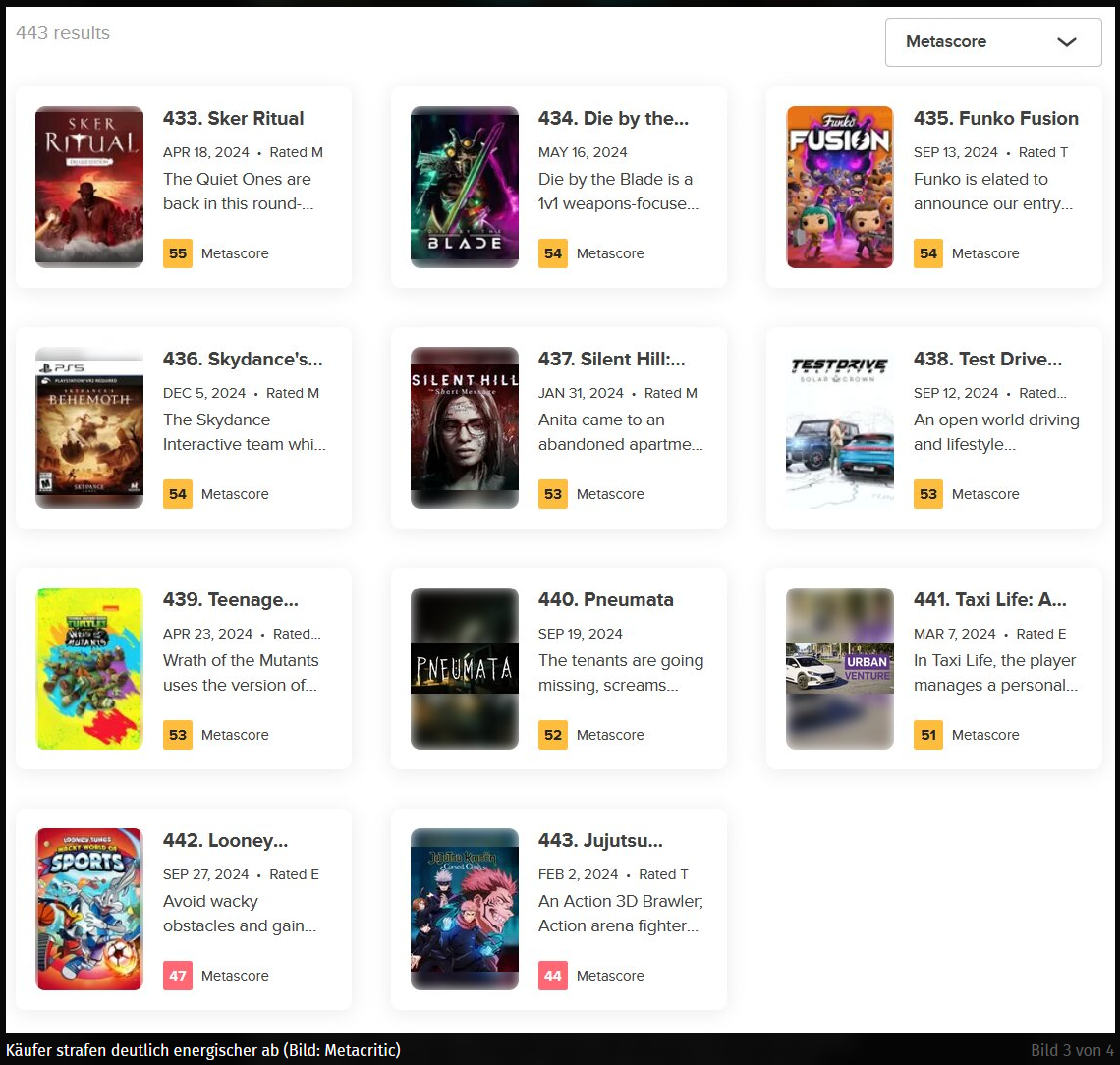The width and height of the screenshot is (1120, 1065).
Task: Click the Funko Fusion cover art
Action: tap(839, 187)
